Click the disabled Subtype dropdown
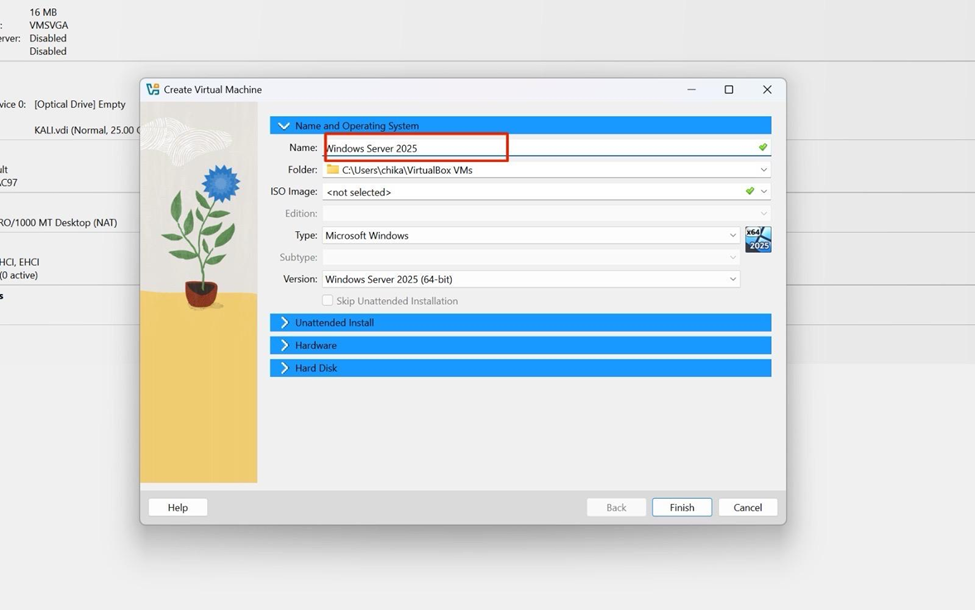The width and height of the screenshot is (975, 610). (530, 257)
